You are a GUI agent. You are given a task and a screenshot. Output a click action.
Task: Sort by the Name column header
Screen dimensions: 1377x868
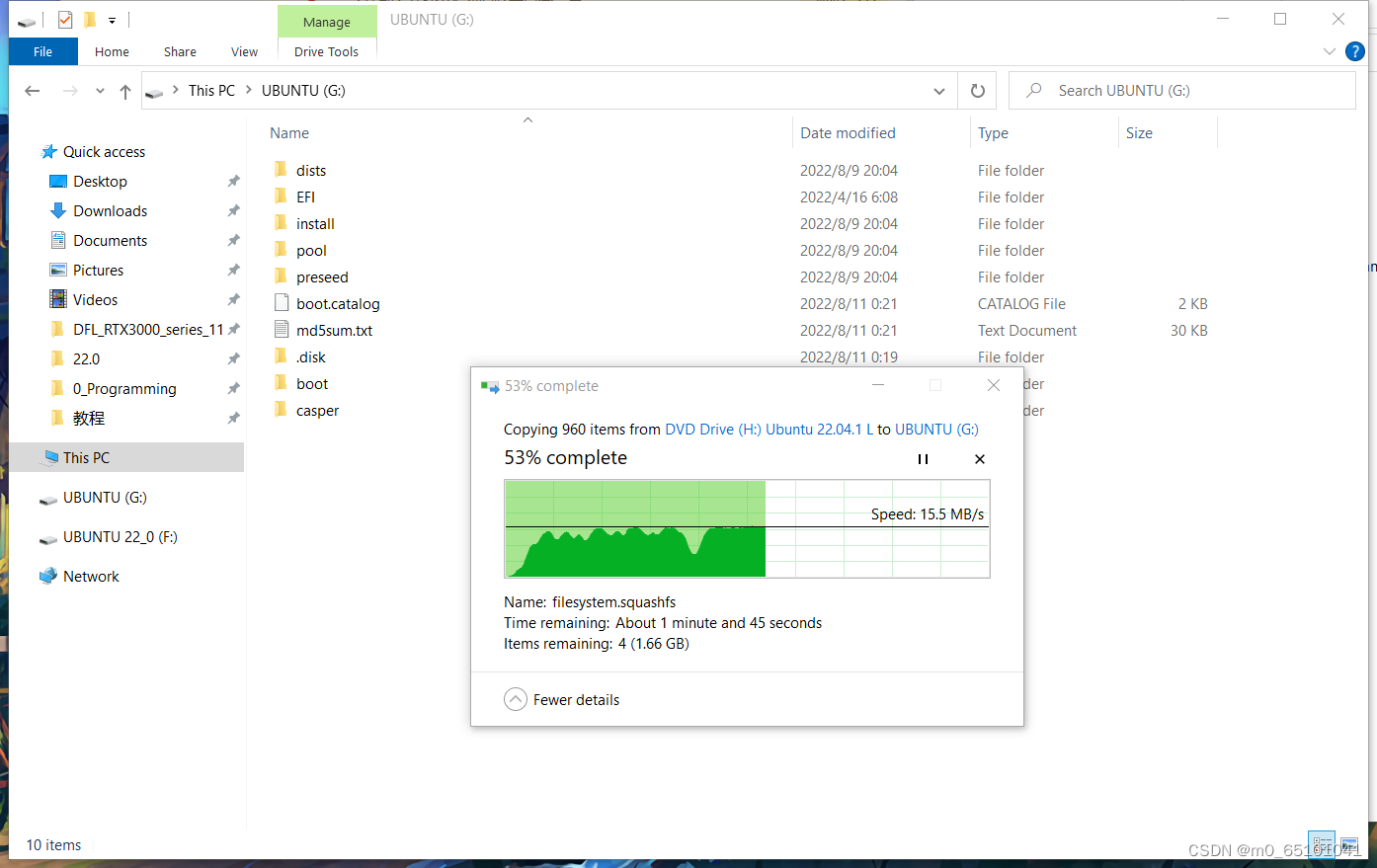coord(289,133)
